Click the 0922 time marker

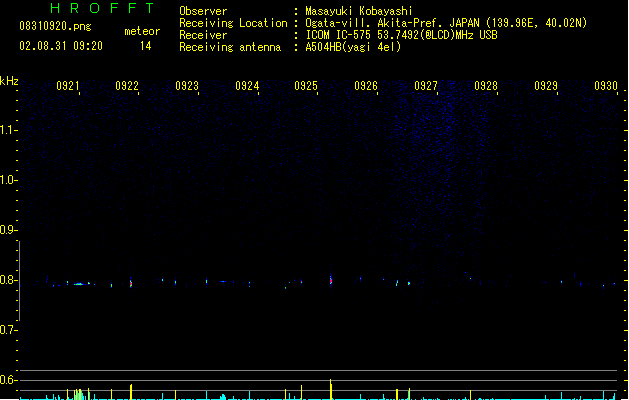(127, 86)
